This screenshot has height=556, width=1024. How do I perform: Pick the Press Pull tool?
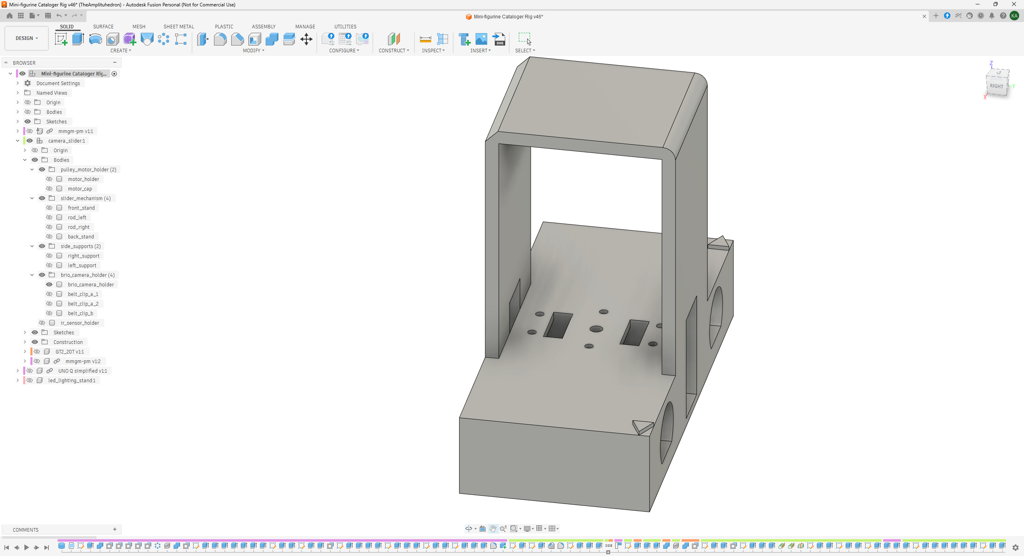tap(203, 39)
